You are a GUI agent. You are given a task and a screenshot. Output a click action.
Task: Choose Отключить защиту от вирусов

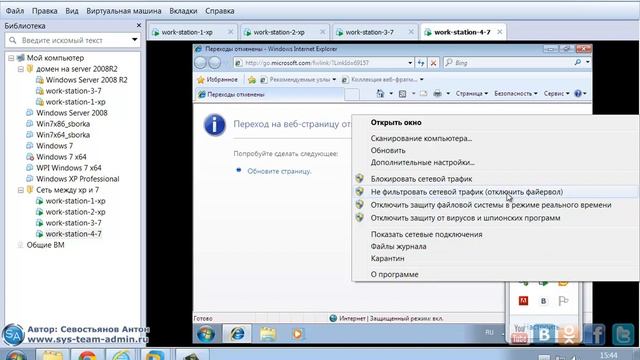pos(465,218)
